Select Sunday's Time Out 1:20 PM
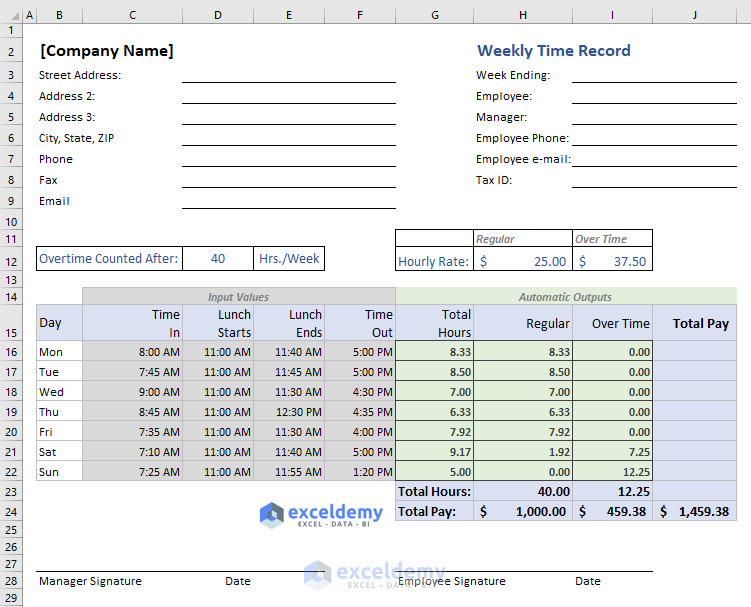 (360, 472)
